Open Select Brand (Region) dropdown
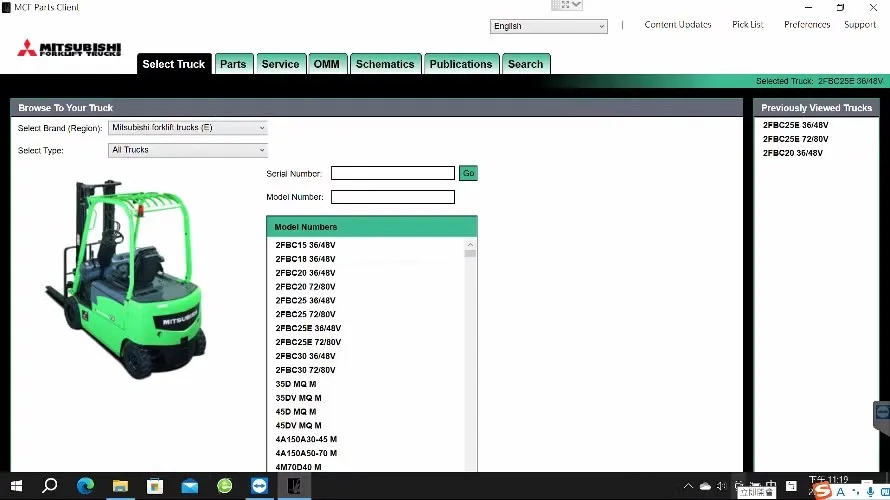 [x=187, y=128]
